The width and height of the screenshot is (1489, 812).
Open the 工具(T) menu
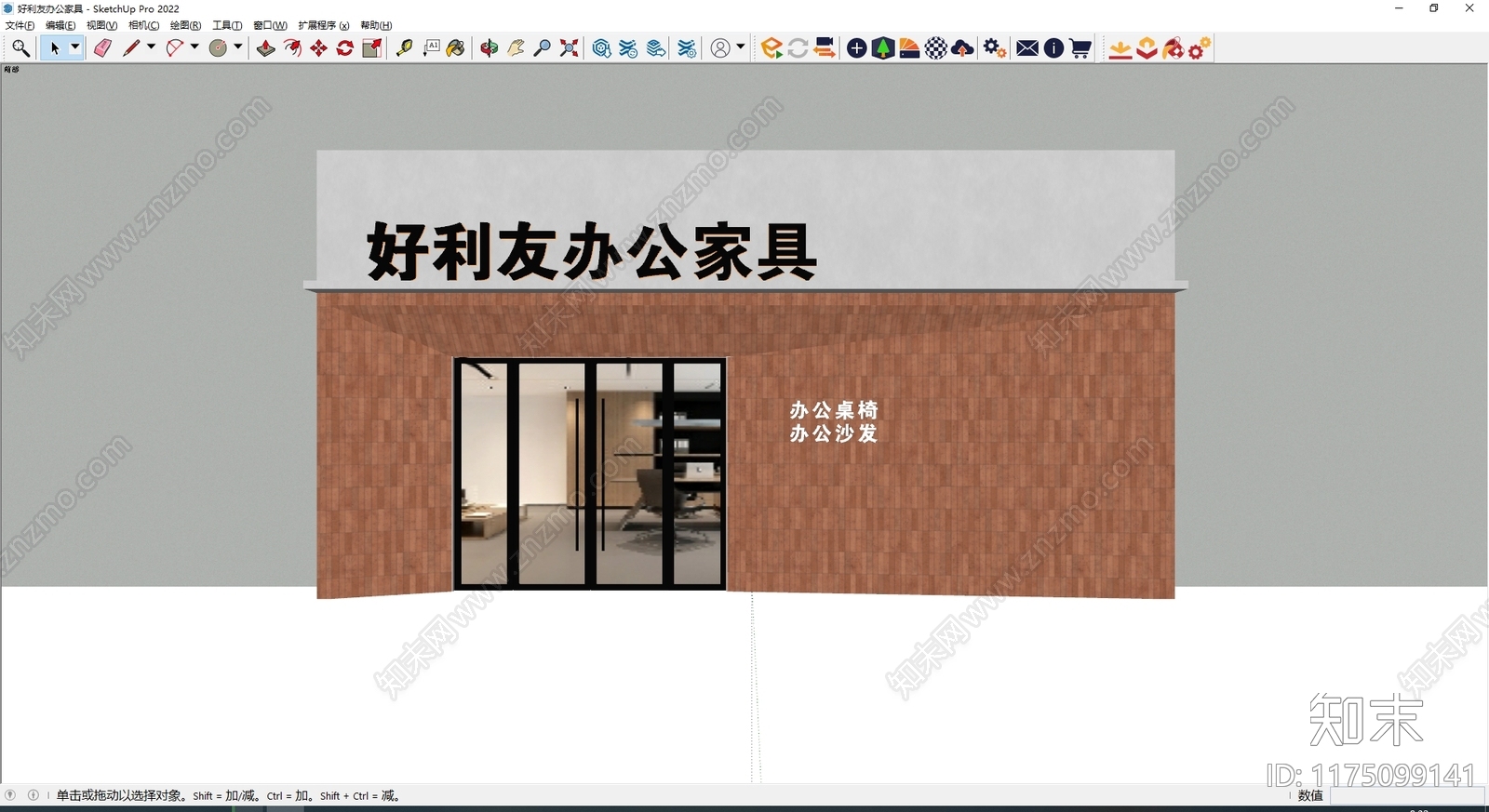[x=227, y=26]
